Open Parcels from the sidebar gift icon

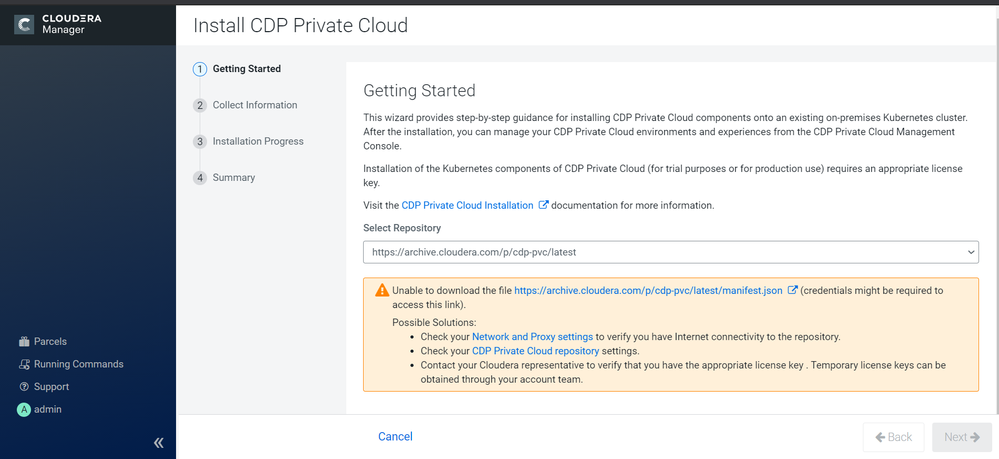click(24, 342)
